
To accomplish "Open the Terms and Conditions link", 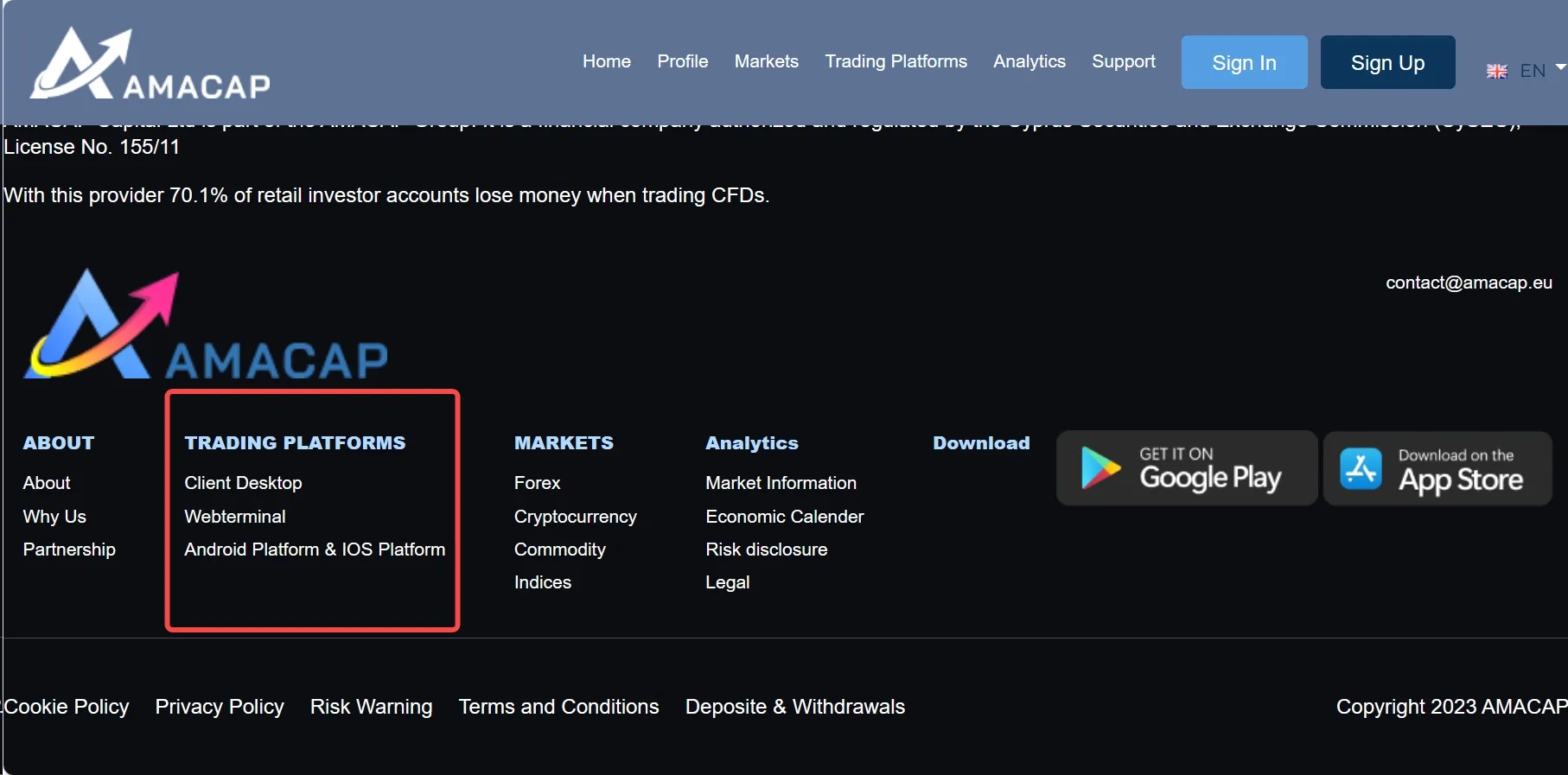I will tap(559, 707).
